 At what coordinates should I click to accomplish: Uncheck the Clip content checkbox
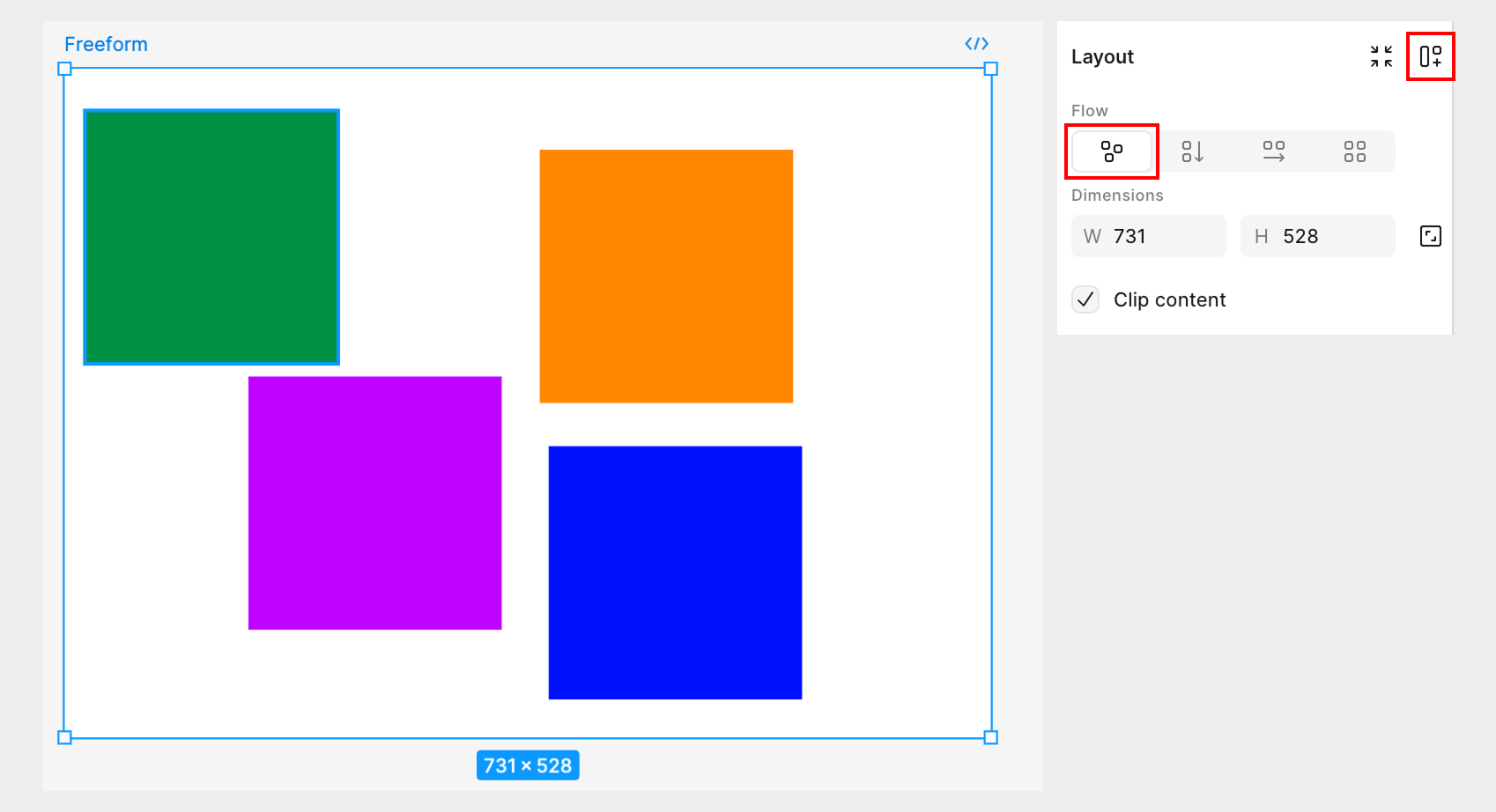click(1085, 299)
